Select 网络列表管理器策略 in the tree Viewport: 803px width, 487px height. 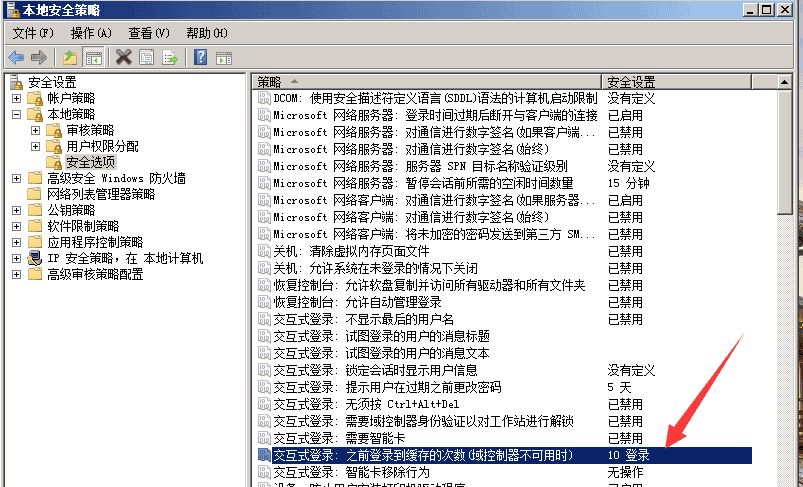point(101,194)
